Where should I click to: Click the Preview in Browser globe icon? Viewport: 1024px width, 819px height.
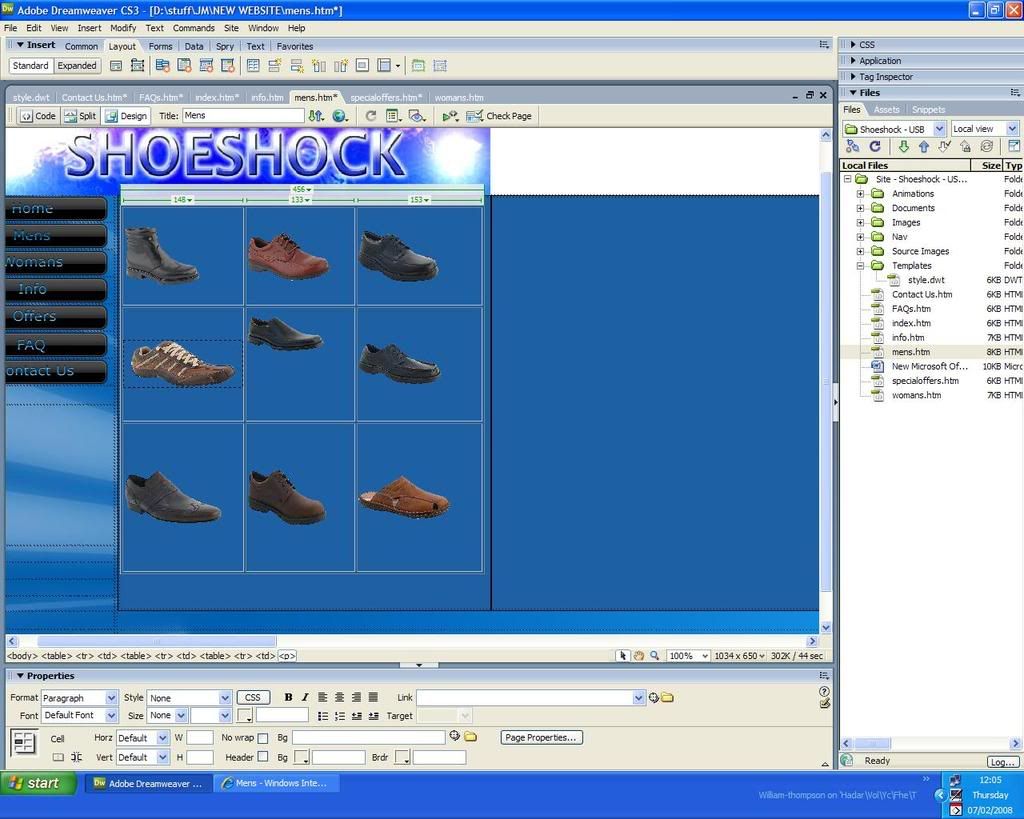click(340, 116)
